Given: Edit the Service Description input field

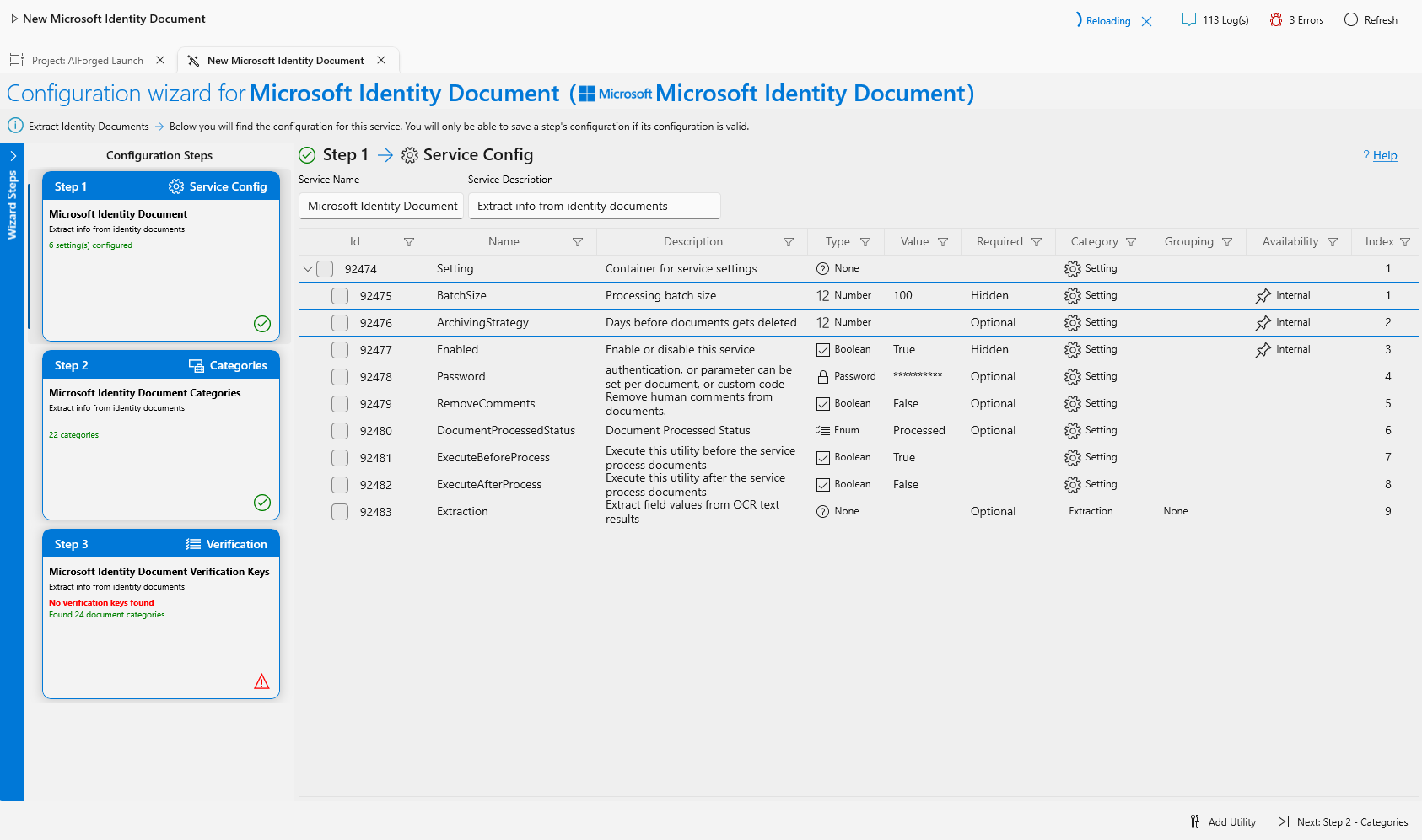Looking at the screenshot, I should tap(595, 206).
